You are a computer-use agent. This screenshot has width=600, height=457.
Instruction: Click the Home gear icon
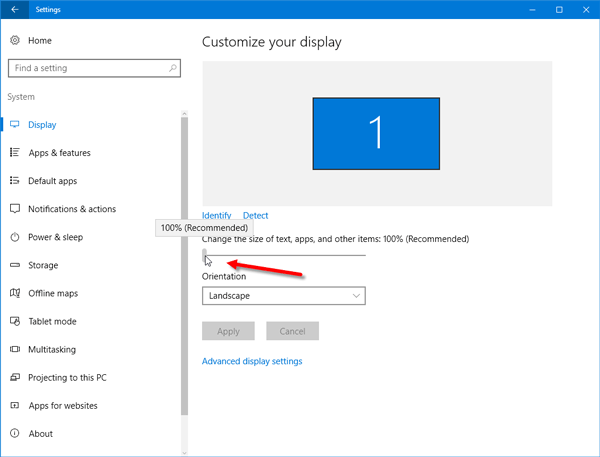pyautogui.click(x=15, y=40)
